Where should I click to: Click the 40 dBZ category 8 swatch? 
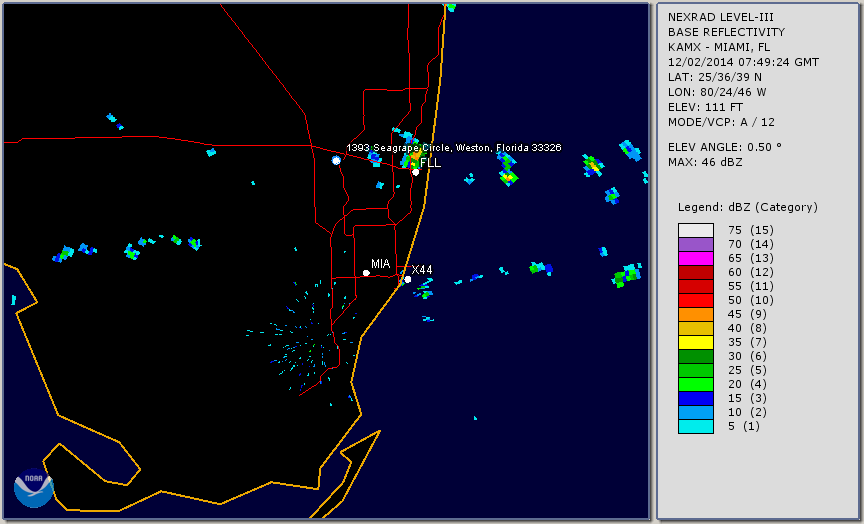click(696, 328)
